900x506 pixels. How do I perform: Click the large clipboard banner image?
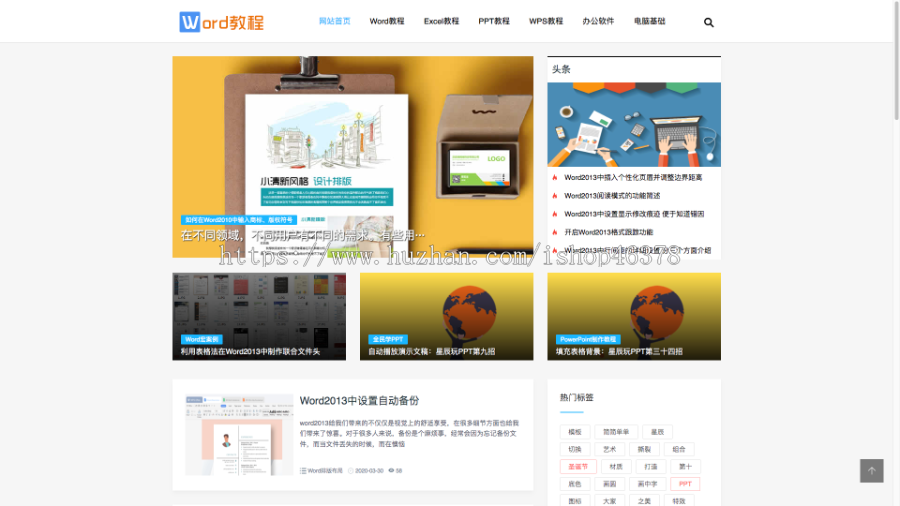coord(352,157)
